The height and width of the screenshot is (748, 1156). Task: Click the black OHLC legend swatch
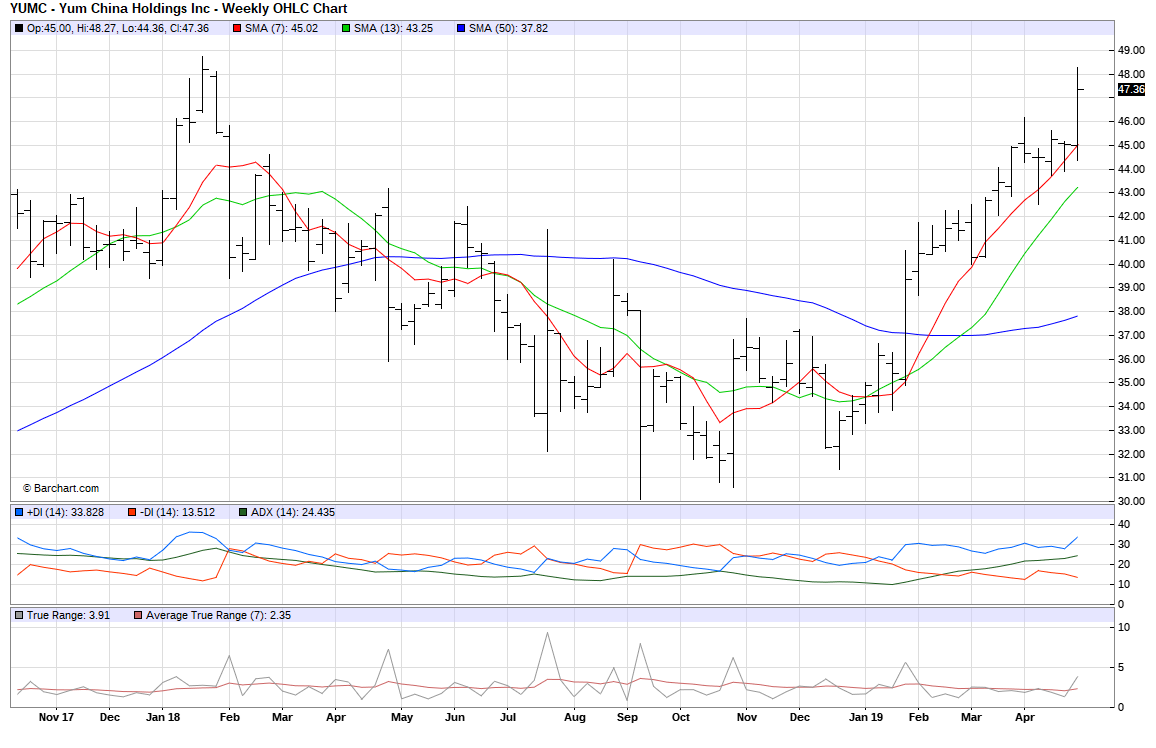tap(19, 29)
